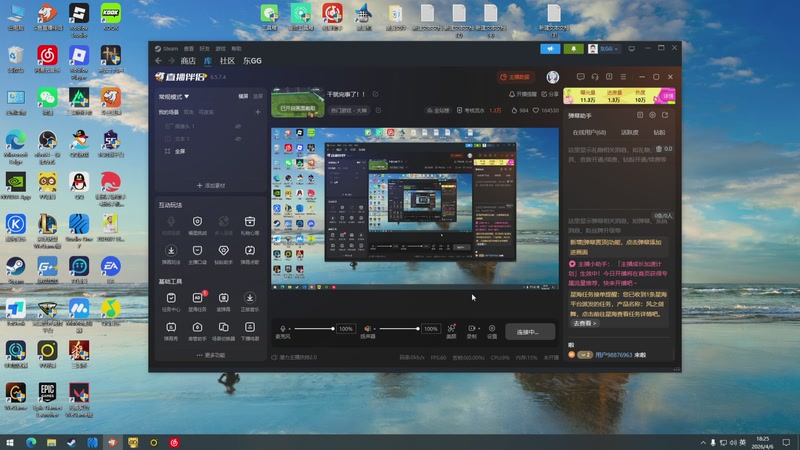Open the 礼物心愿 interactive feature
The width and height of the screenshot is (800, 450).
[x=249, y=225]
